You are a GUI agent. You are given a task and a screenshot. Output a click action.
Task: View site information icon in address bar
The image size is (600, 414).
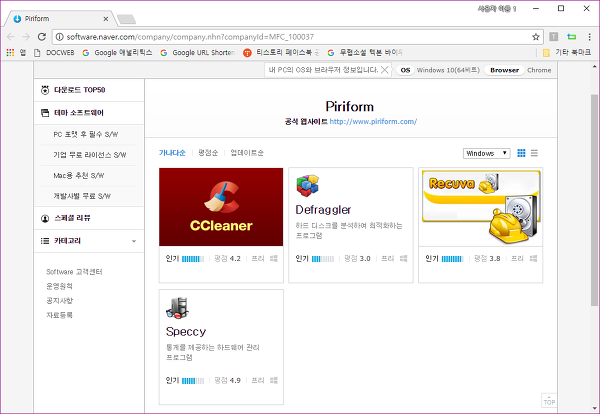pyautogui.click(x=59, y=37)
